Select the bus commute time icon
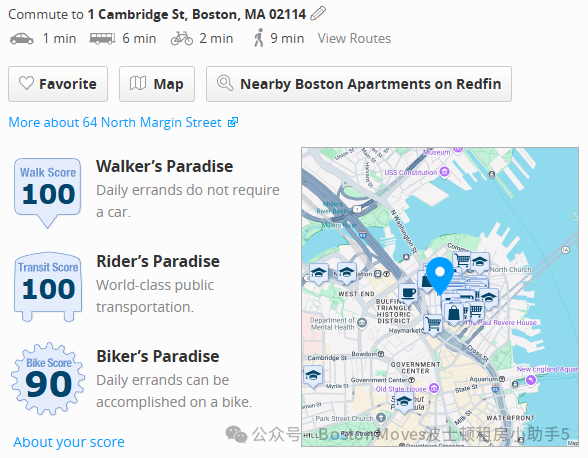This screenshot has height=458, width=588. click(102, 39)
